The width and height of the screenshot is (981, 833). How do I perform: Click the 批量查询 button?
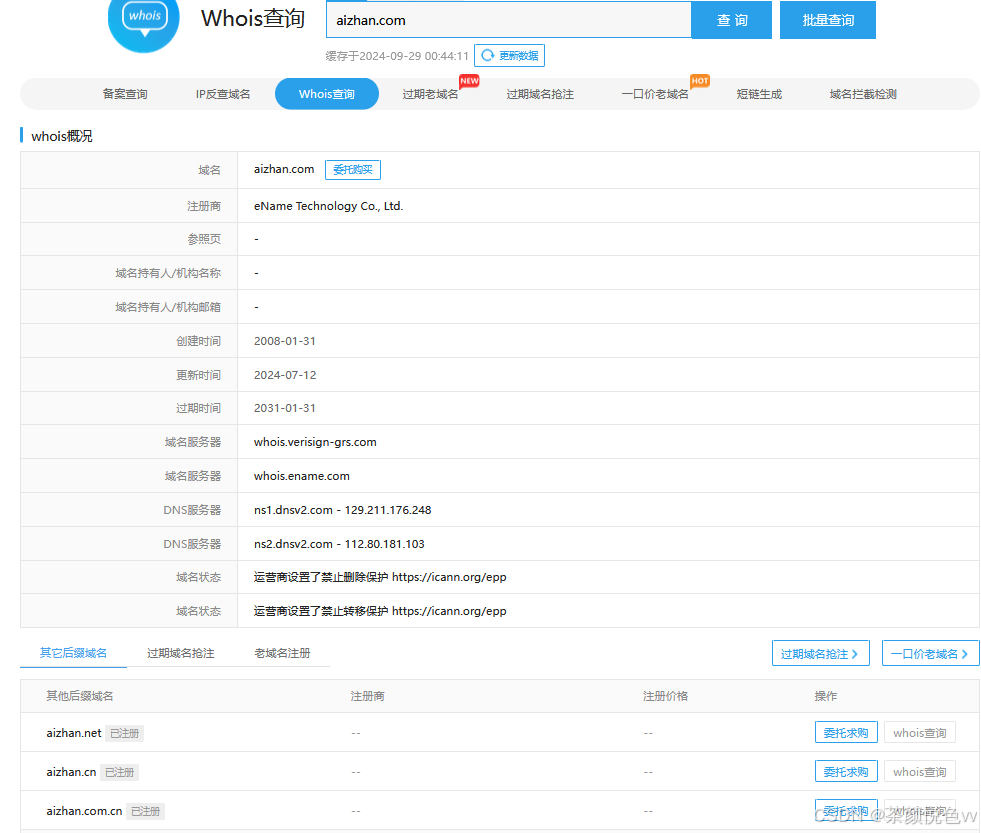click(x=828, y=20)
